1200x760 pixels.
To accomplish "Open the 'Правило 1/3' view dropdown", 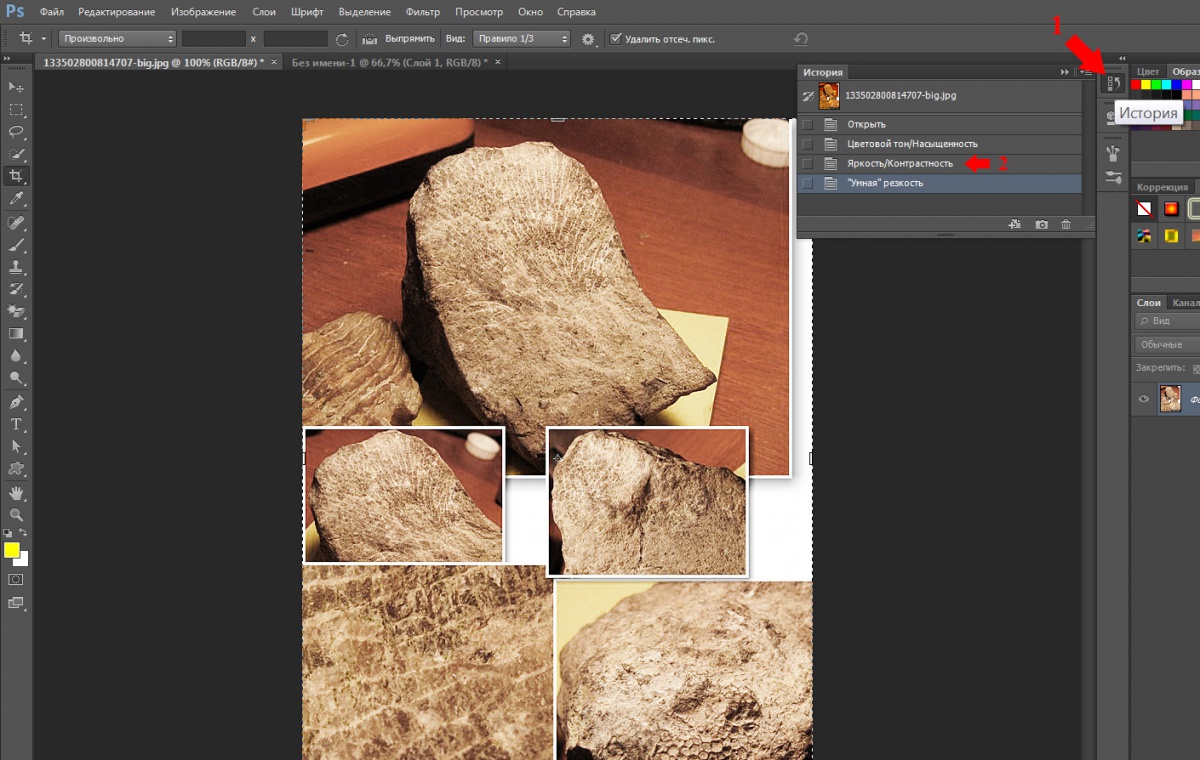I will [520, 39].
